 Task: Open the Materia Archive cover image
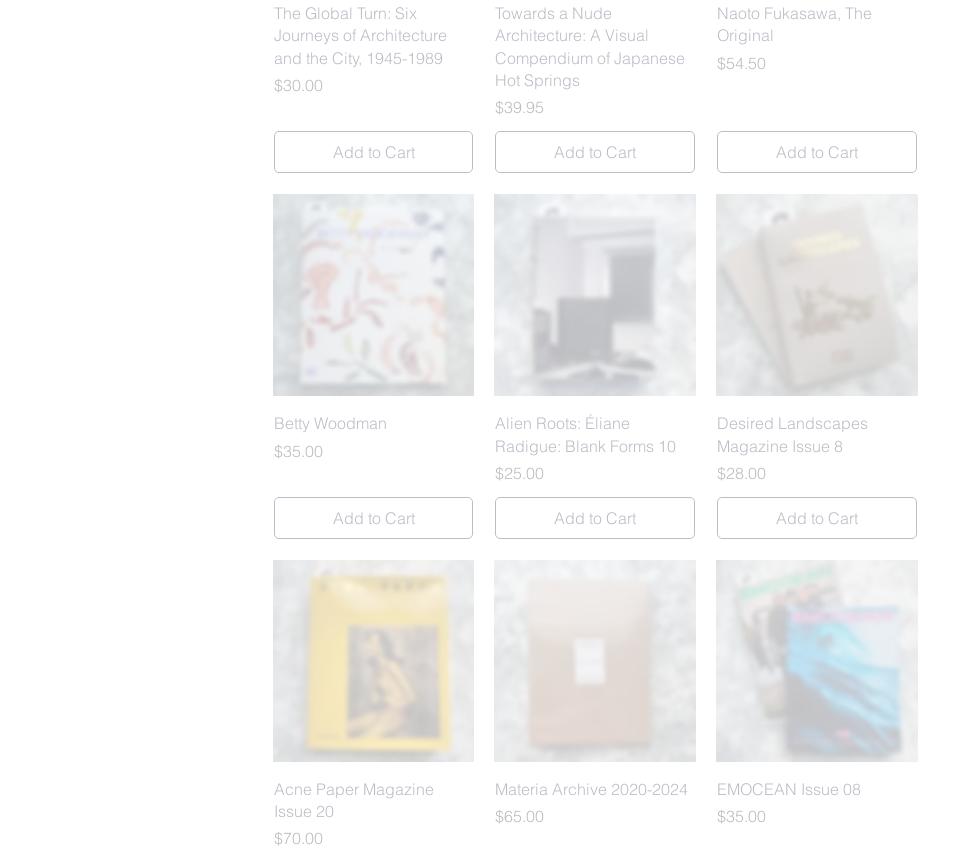click(x=595, y=661)
